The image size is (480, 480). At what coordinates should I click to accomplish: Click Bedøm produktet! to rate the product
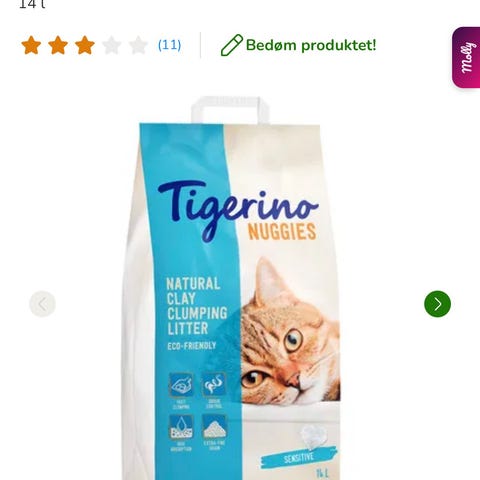[311, 45]
